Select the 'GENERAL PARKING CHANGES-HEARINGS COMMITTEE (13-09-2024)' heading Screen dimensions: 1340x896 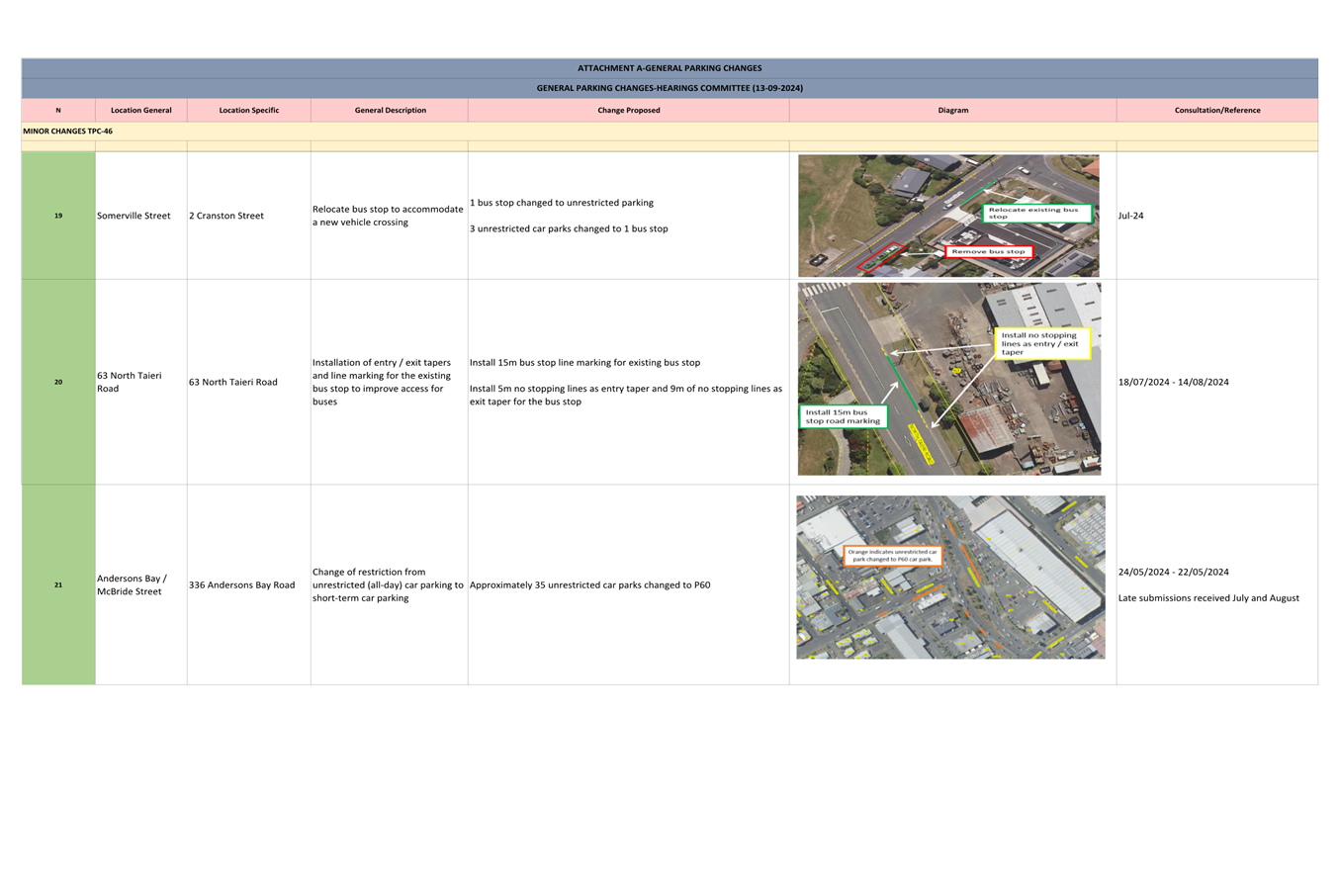[x=670, y=88]
